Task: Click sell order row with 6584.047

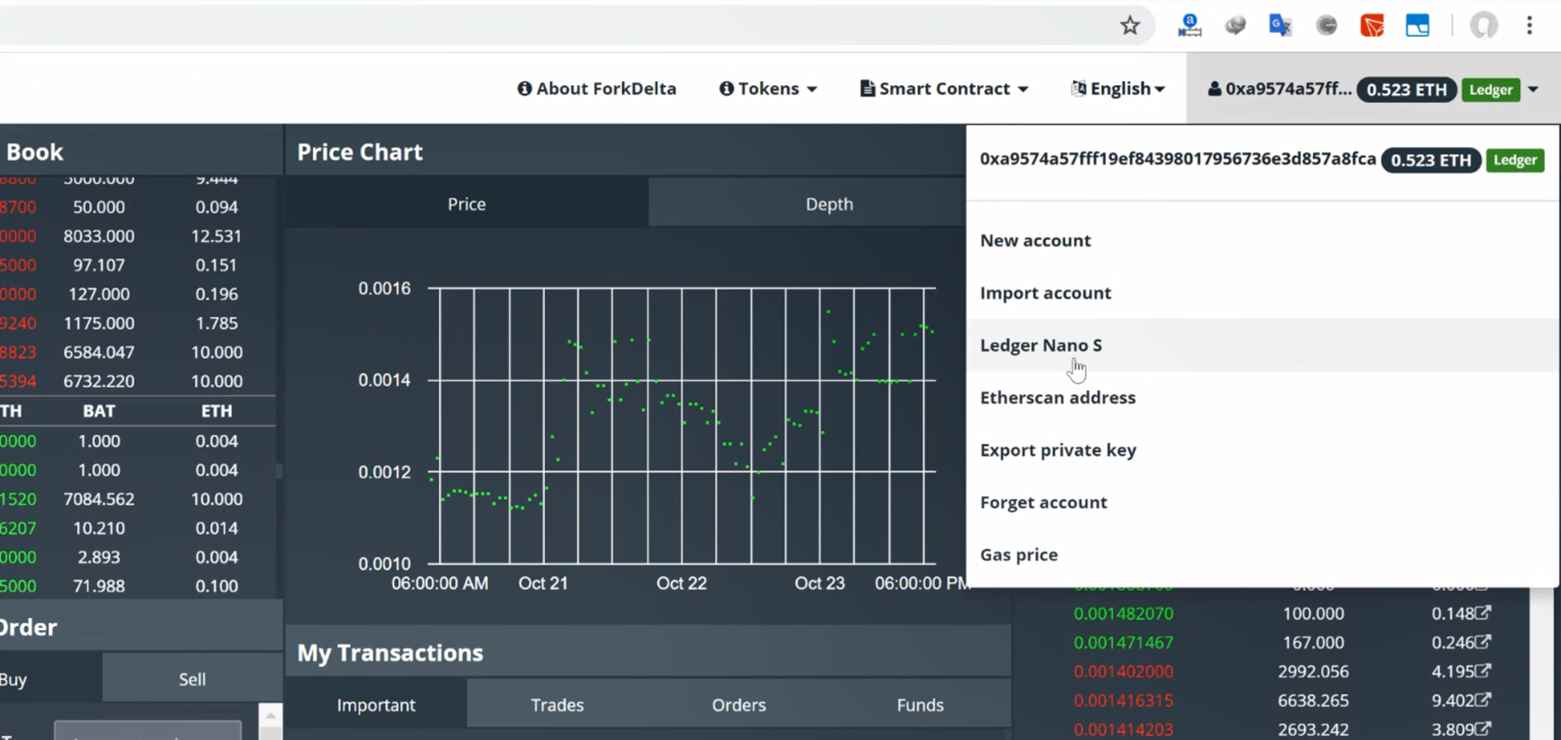Action: pos(138,352)
